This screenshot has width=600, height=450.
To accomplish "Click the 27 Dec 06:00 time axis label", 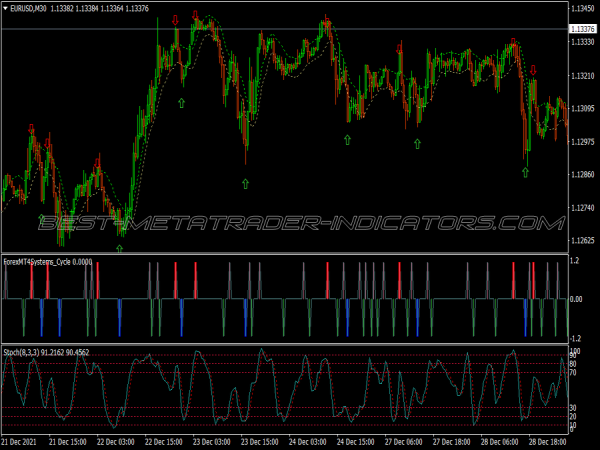I will (x=403, y=442).
